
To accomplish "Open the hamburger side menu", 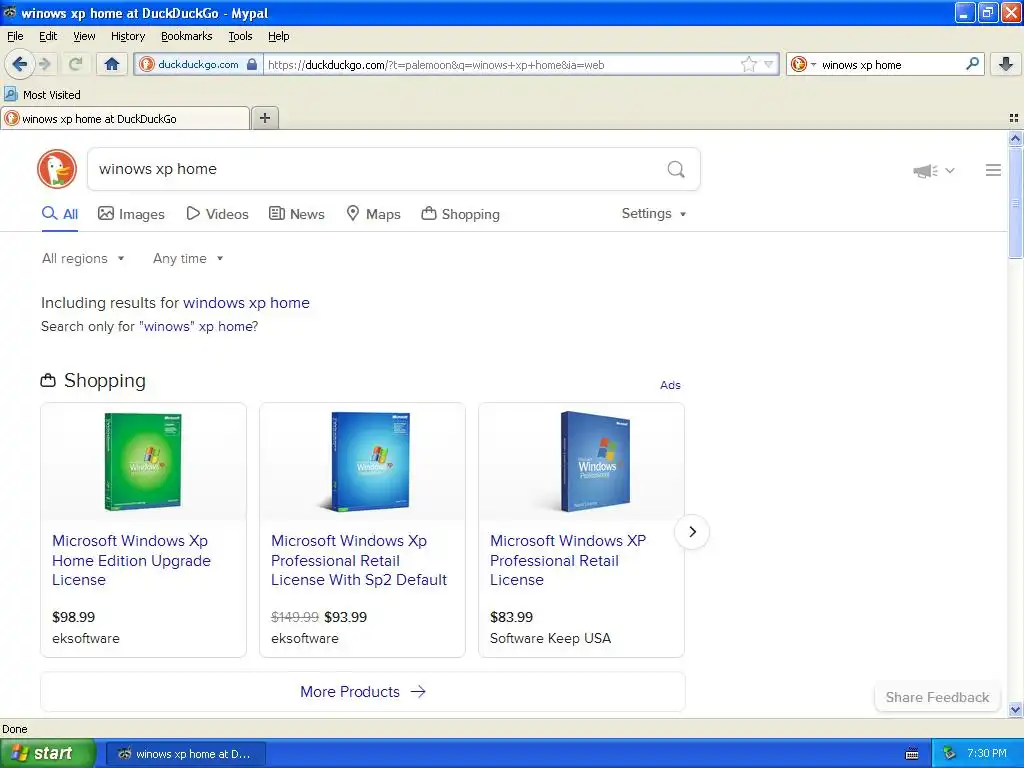I will [993, 170].
